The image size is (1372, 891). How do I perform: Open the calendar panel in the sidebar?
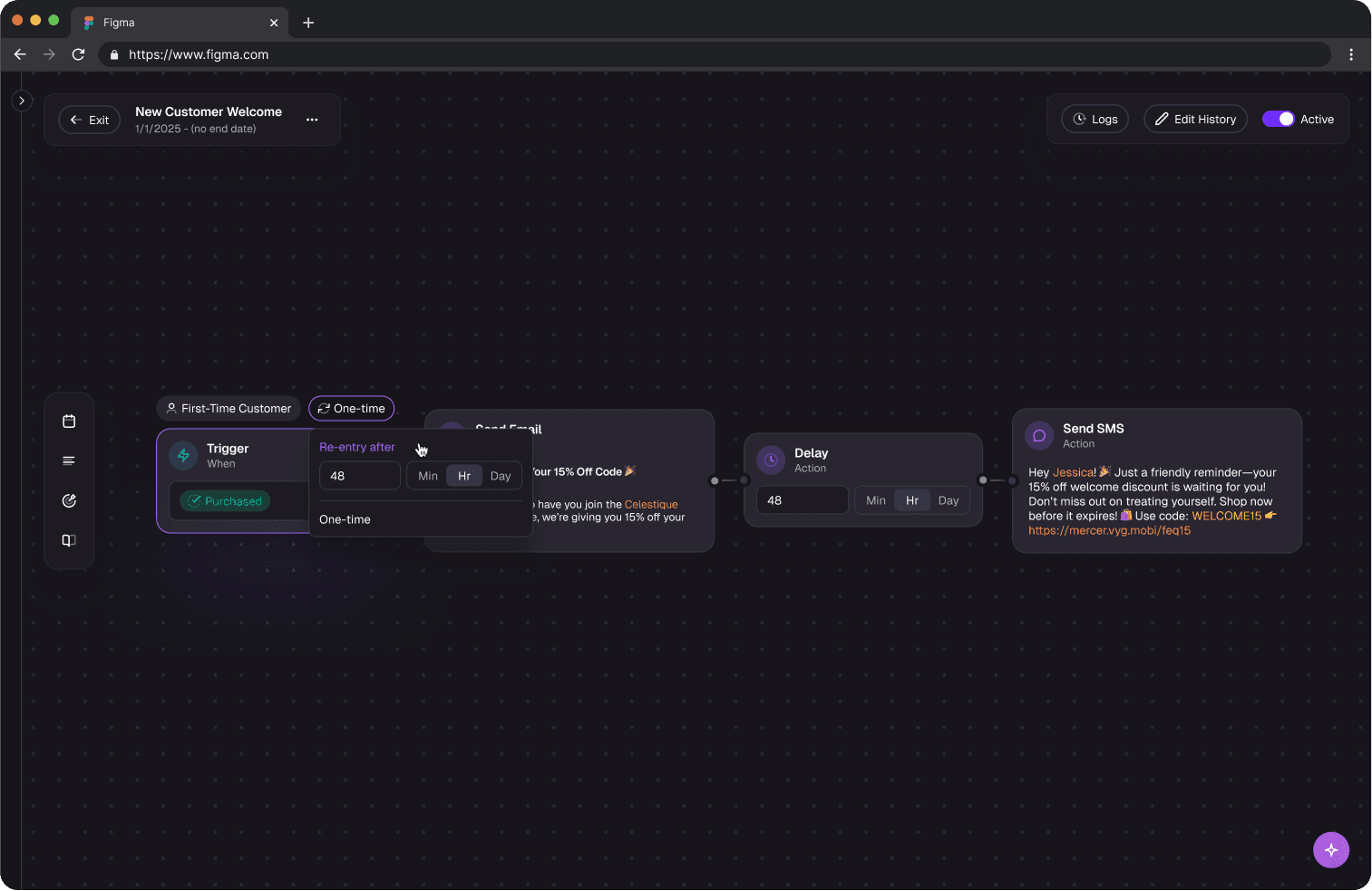click(69, 421)
